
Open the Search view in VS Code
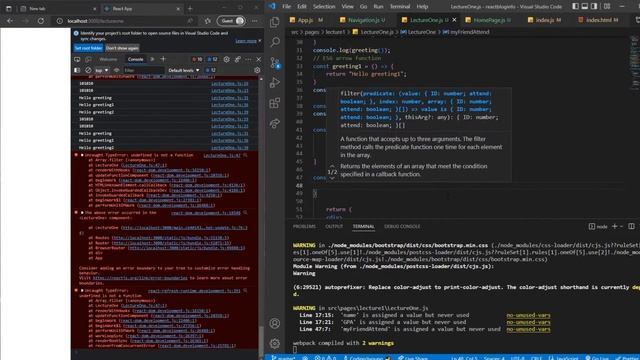pyautogui.click(x=275, y=42)
